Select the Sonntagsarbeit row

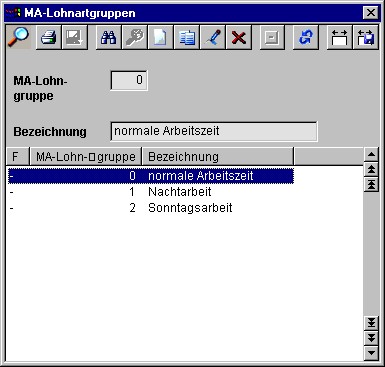click(151, 208)
